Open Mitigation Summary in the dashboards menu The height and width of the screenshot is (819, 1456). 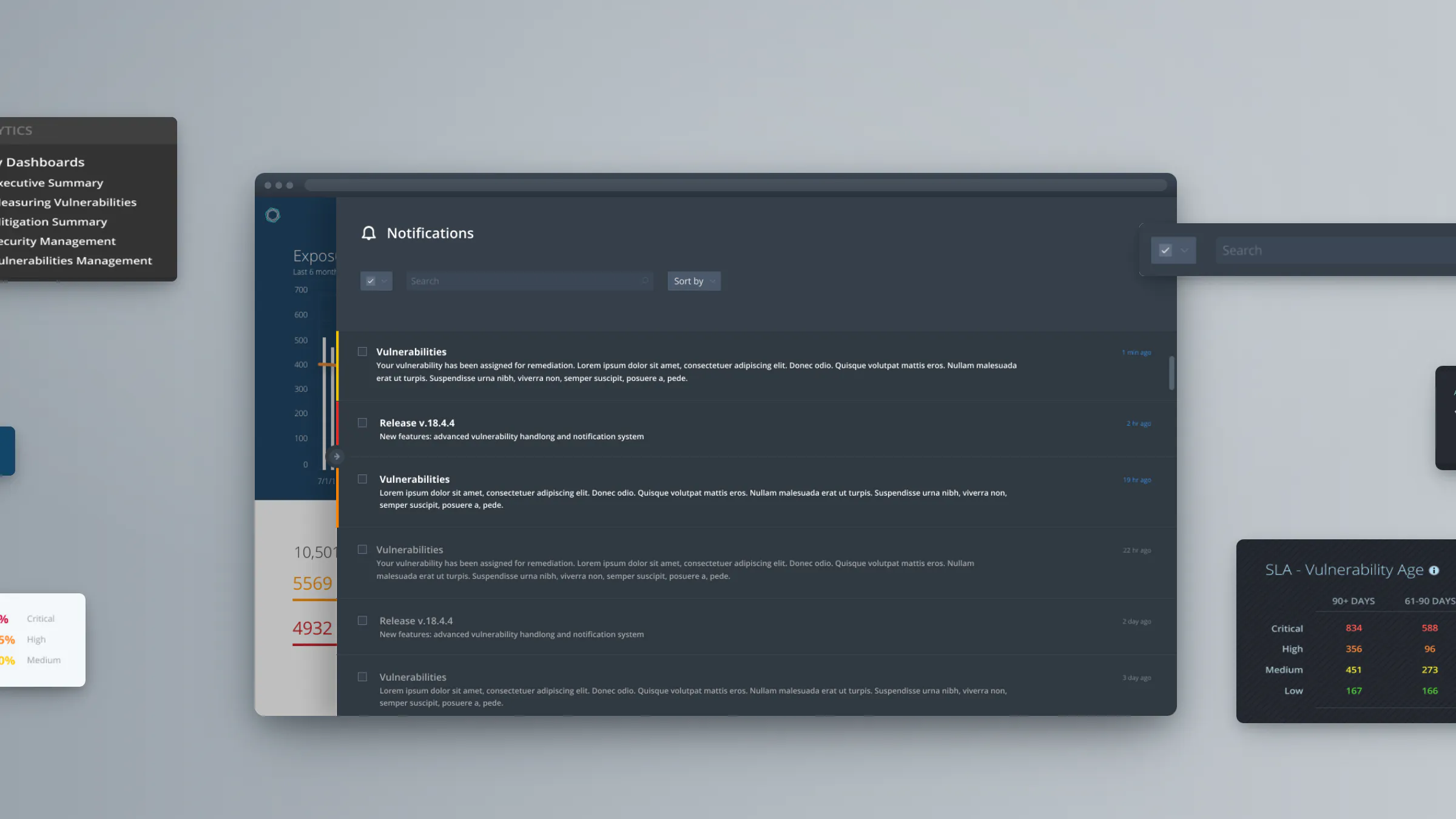tap(53, 221)
